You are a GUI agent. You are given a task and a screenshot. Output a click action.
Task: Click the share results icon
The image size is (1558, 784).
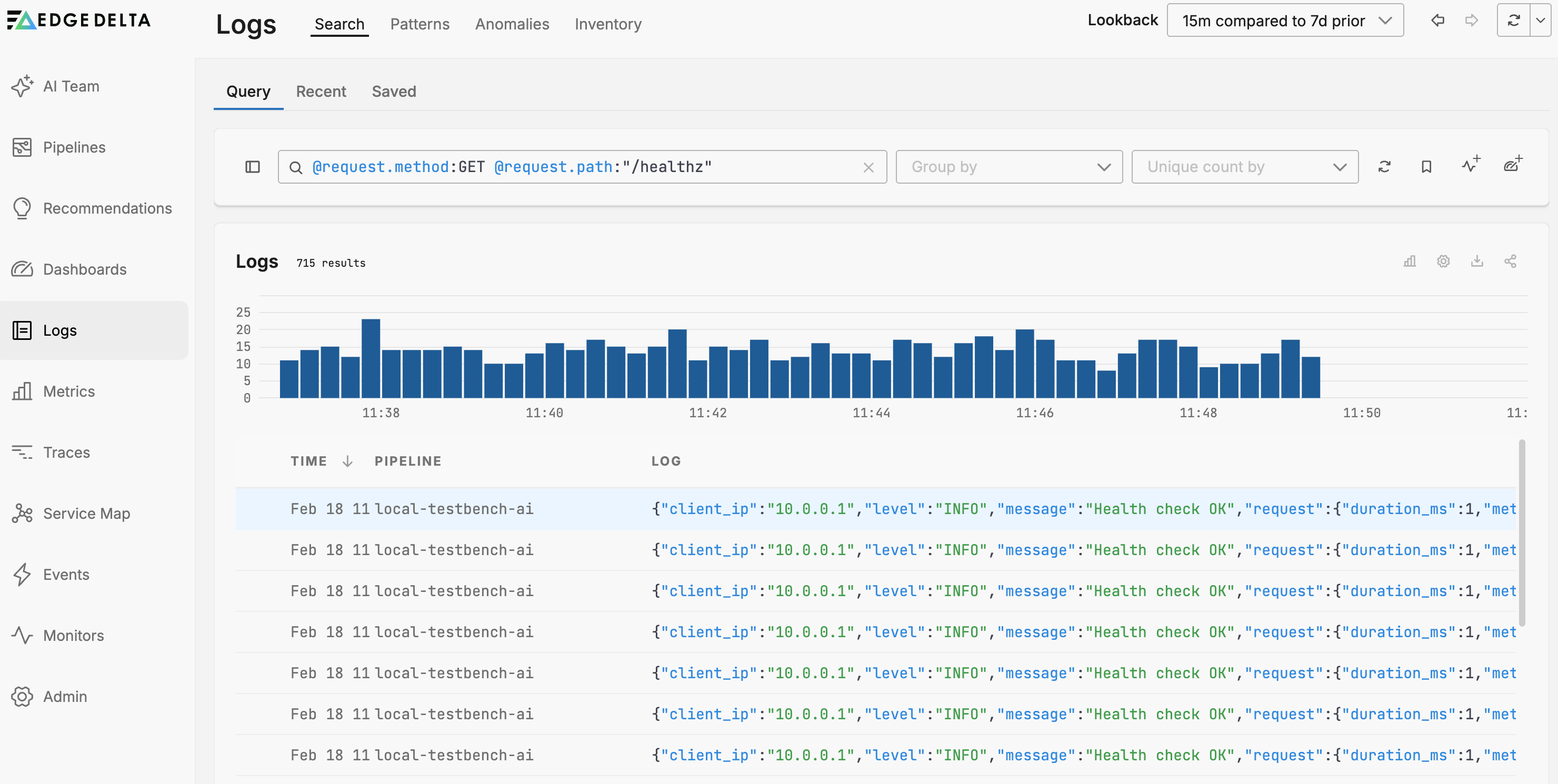(x=1510, y=261)
